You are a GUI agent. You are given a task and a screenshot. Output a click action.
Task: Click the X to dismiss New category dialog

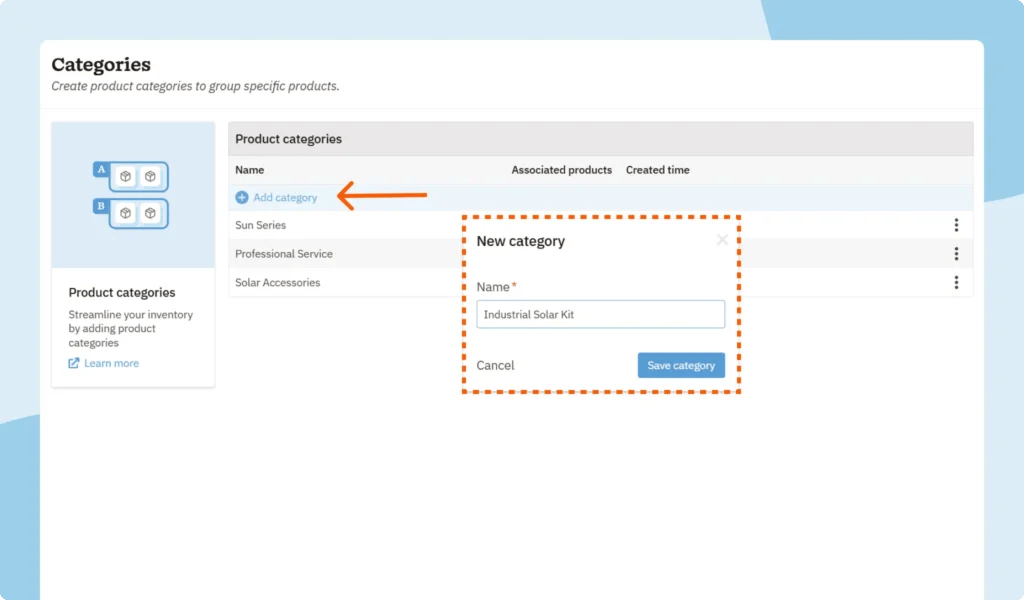(722, 240)
